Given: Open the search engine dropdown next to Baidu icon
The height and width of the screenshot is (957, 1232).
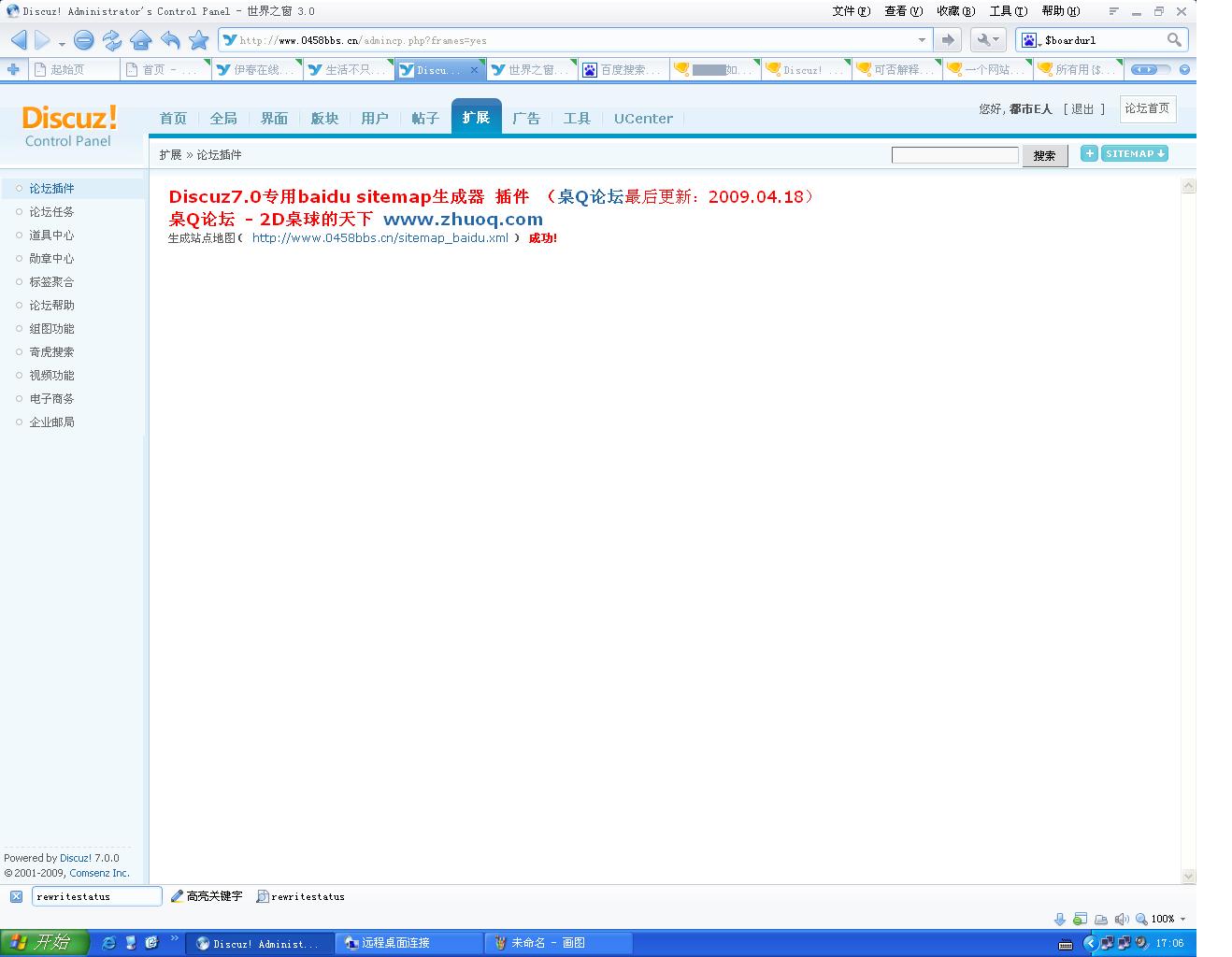Looking at the screenshot, I should tap(1041, 43).
